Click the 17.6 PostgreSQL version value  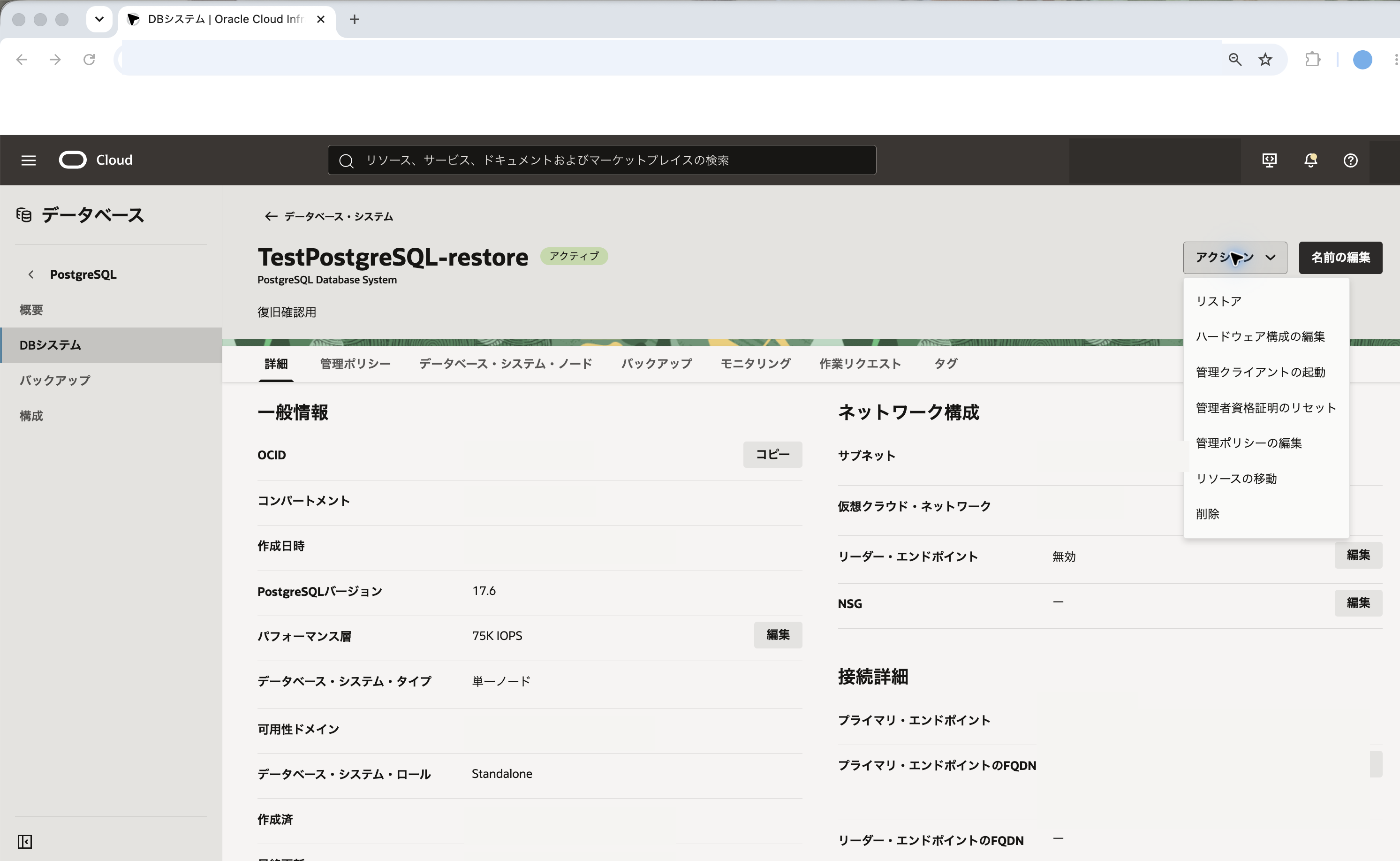(484, 591)
